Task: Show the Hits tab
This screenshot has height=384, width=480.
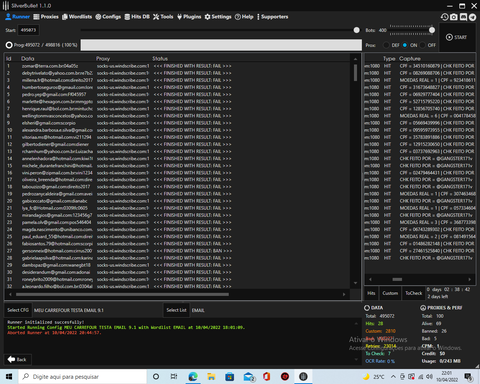Action: 371,293
